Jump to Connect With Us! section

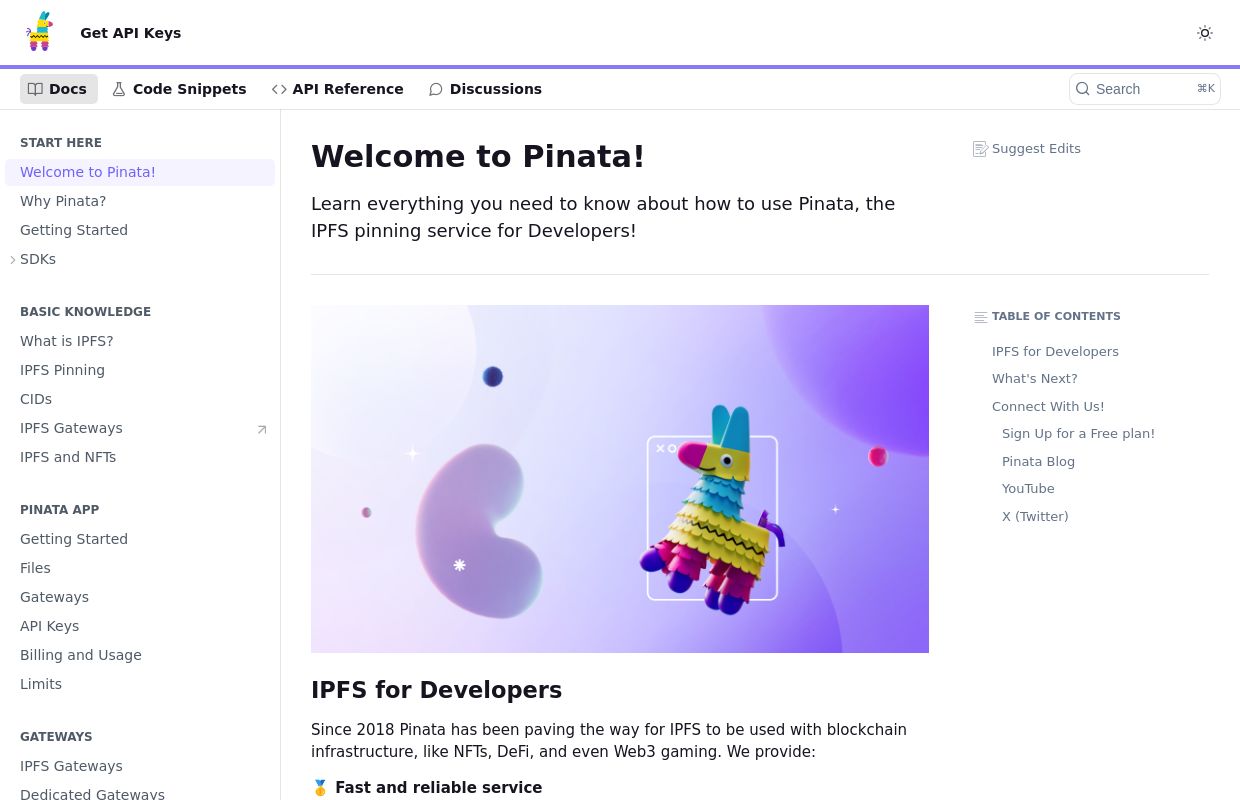click(1048, 407)
